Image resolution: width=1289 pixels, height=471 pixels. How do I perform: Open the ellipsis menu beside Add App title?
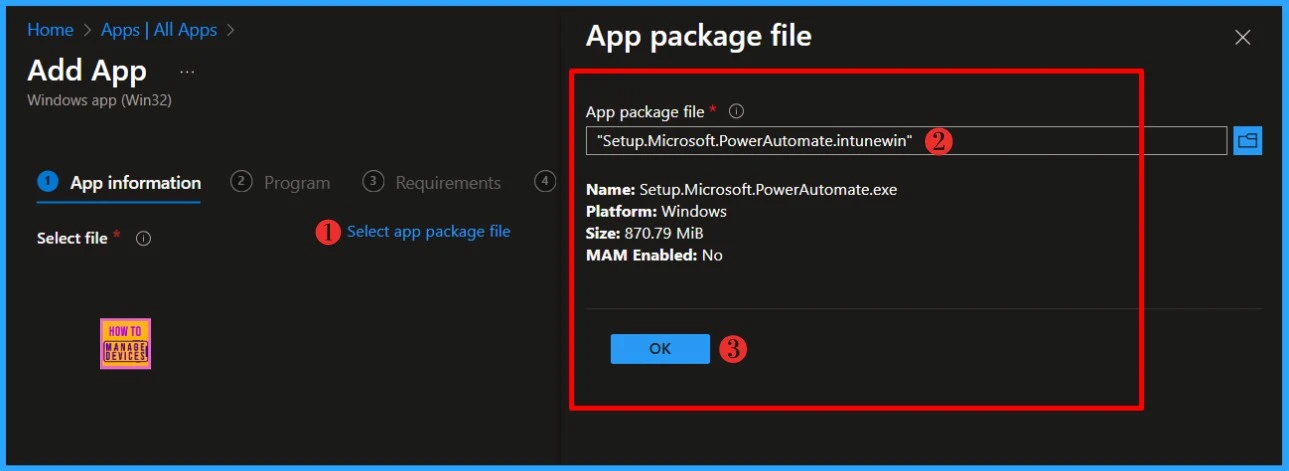click(187, 72)
